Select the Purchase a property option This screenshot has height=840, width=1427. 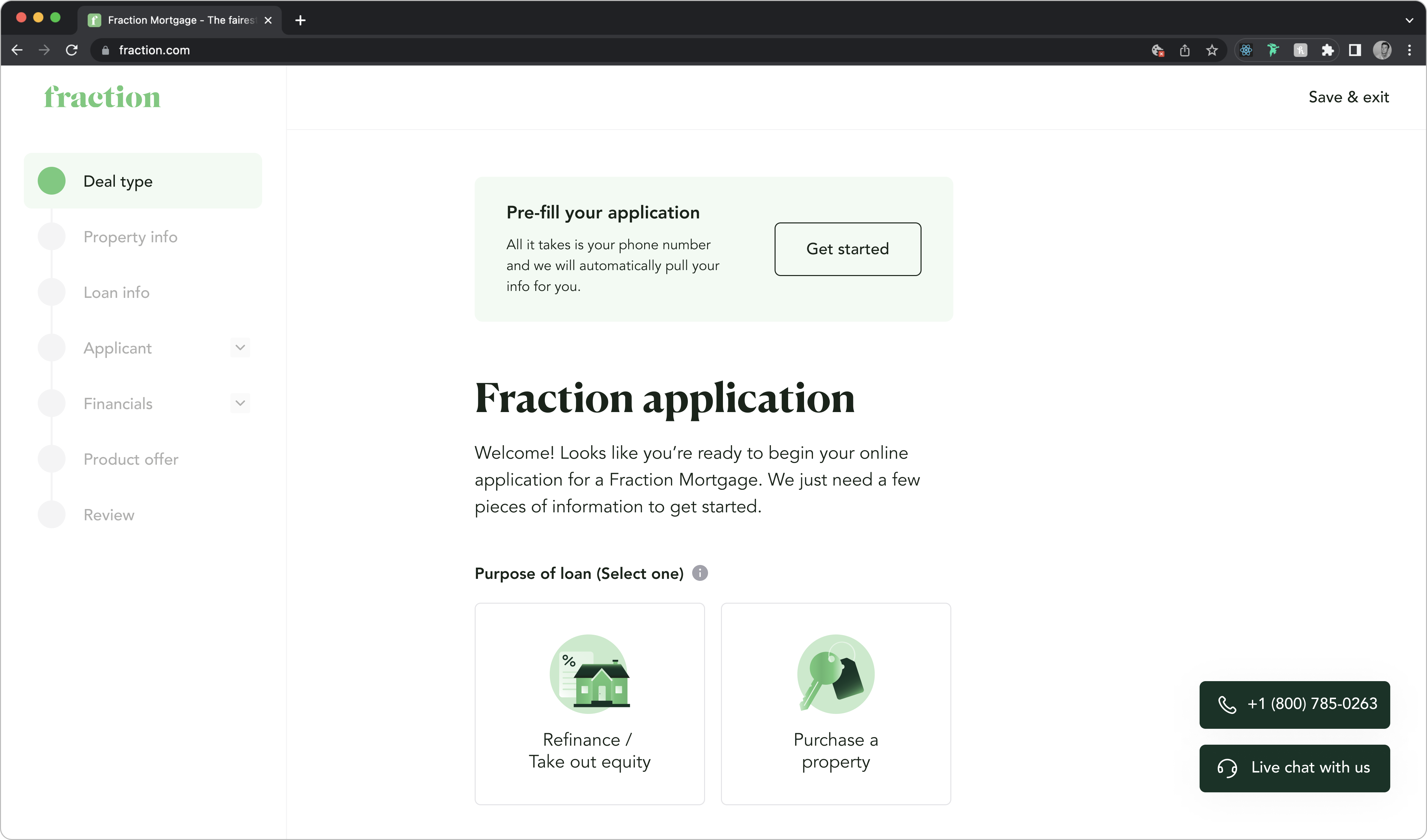pyautogui.click(x=835, y=704)
